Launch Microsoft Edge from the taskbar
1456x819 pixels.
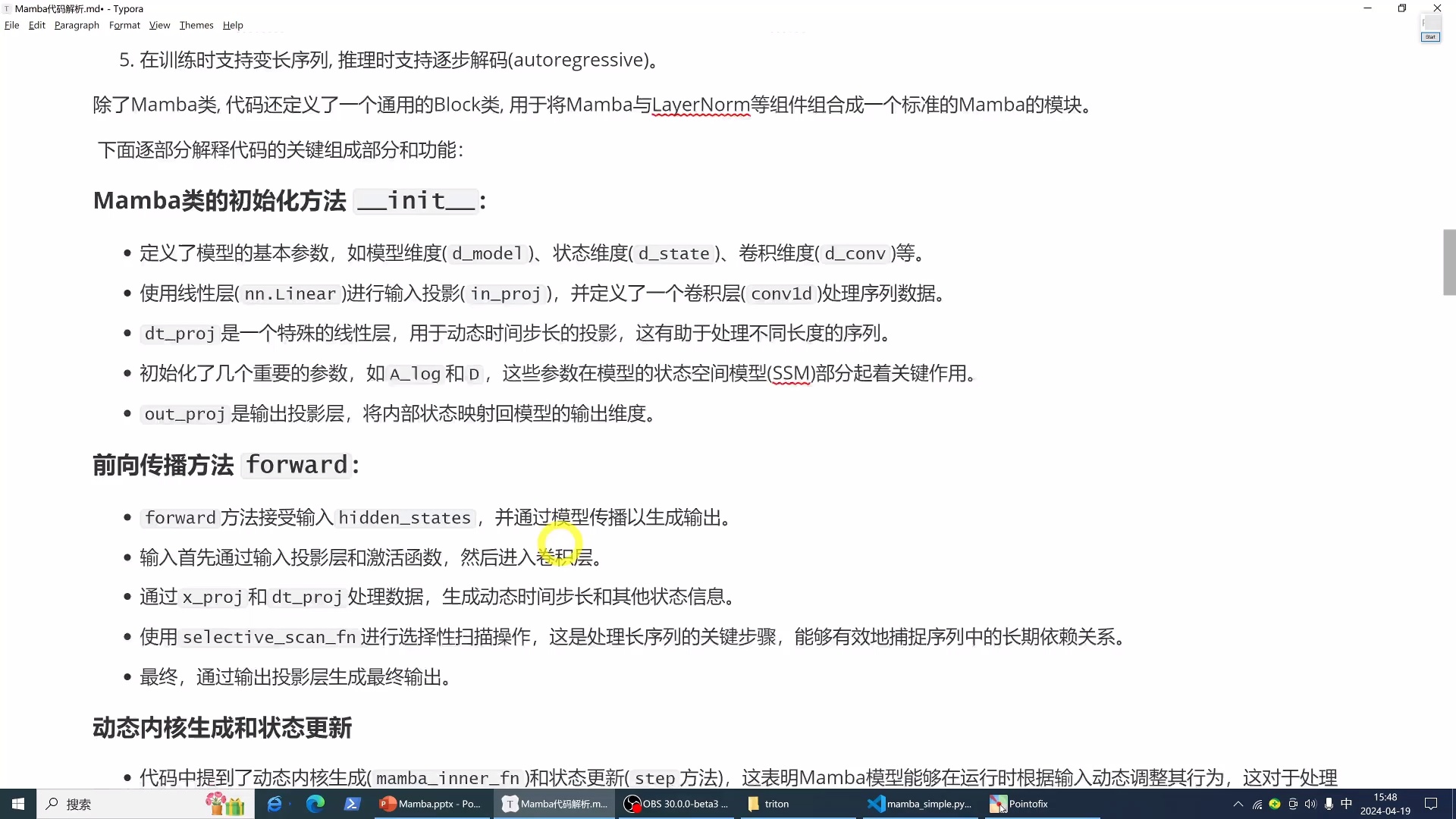(315, 804)
